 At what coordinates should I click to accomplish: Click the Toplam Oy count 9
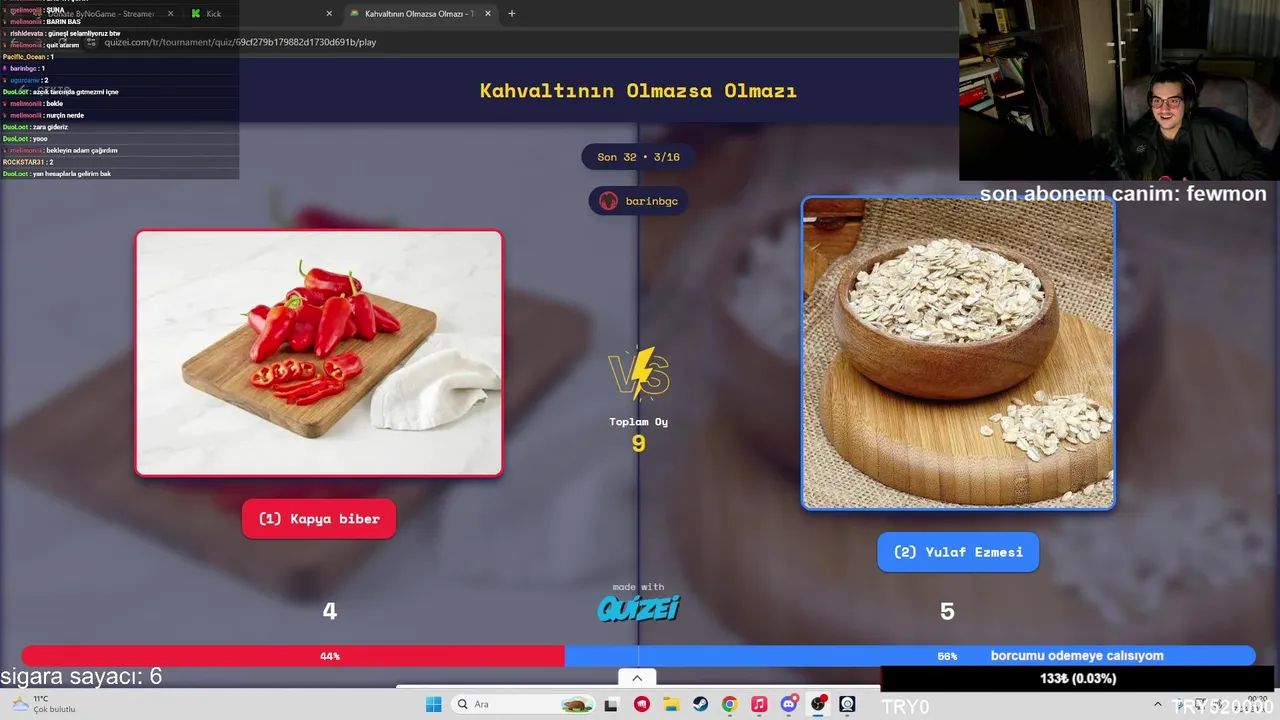[x=638, y=443]
